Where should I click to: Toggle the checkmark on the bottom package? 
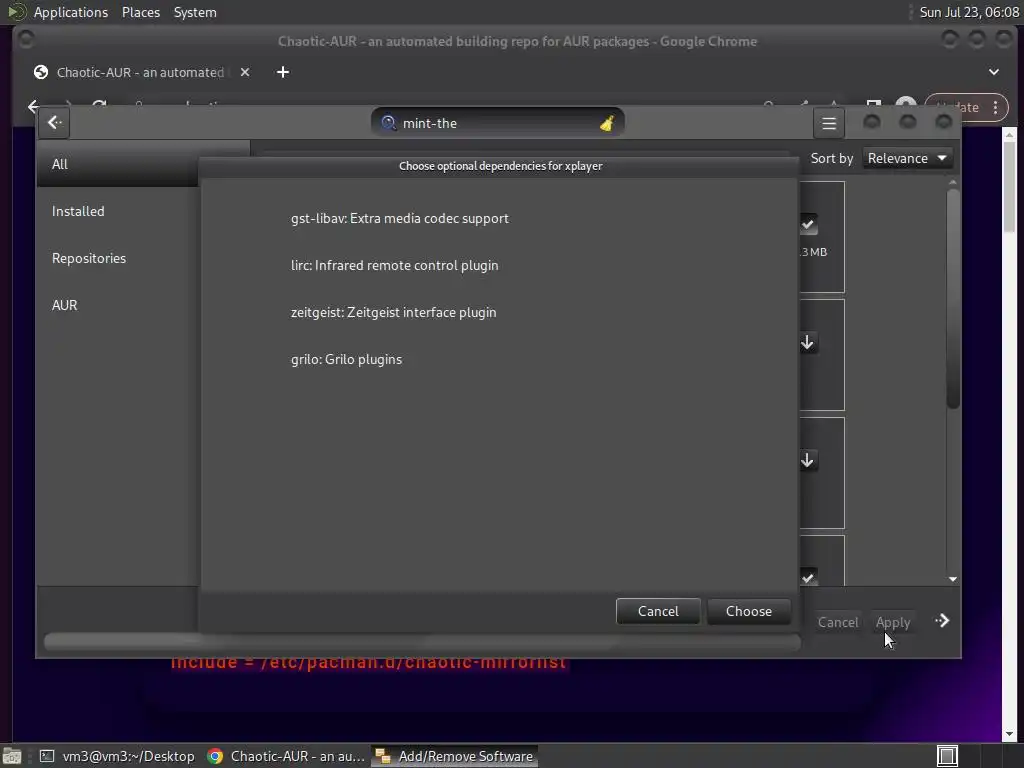808,577
